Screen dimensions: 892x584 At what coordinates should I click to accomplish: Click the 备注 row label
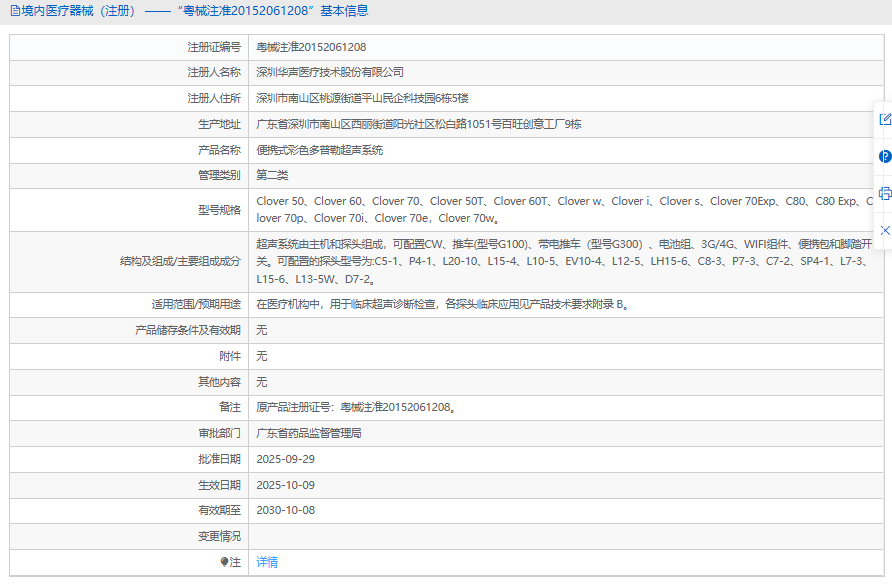230,407
